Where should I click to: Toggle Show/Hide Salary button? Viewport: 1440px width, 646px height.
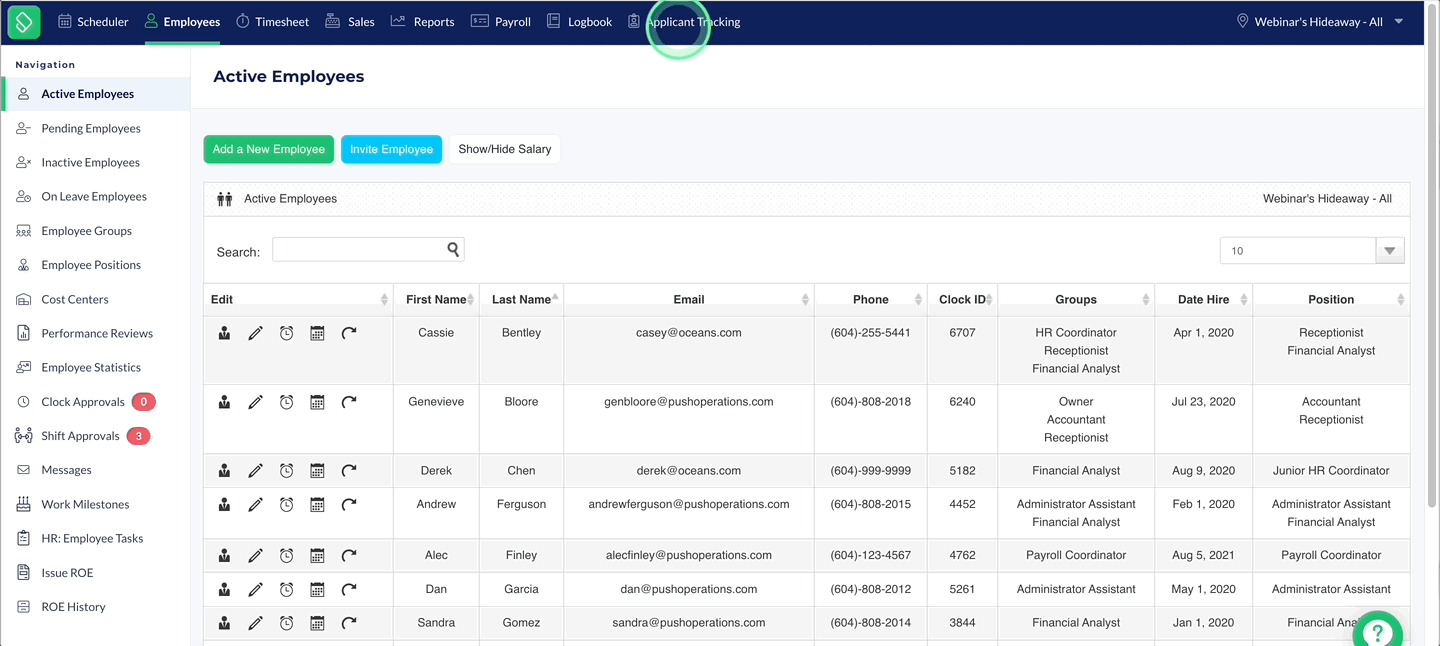pos(505,149)
